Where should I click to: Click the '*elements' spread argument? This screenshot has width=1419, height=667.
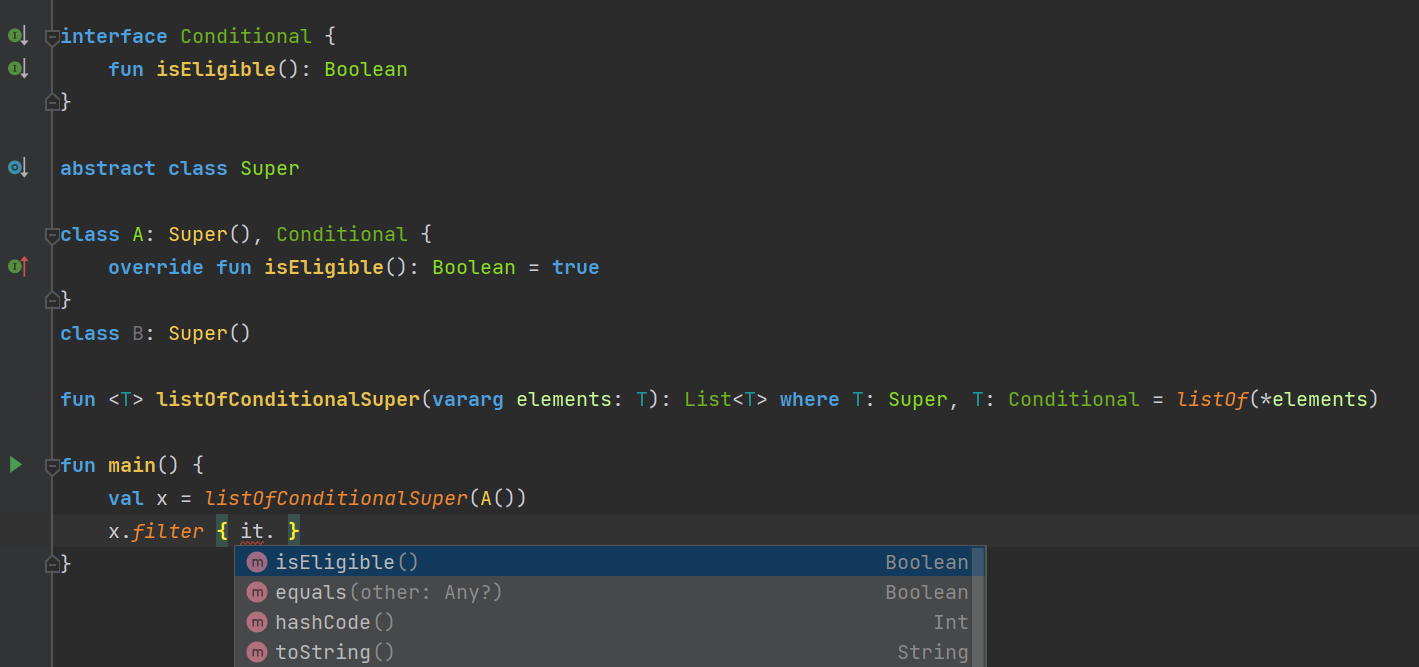[1314, 399]
